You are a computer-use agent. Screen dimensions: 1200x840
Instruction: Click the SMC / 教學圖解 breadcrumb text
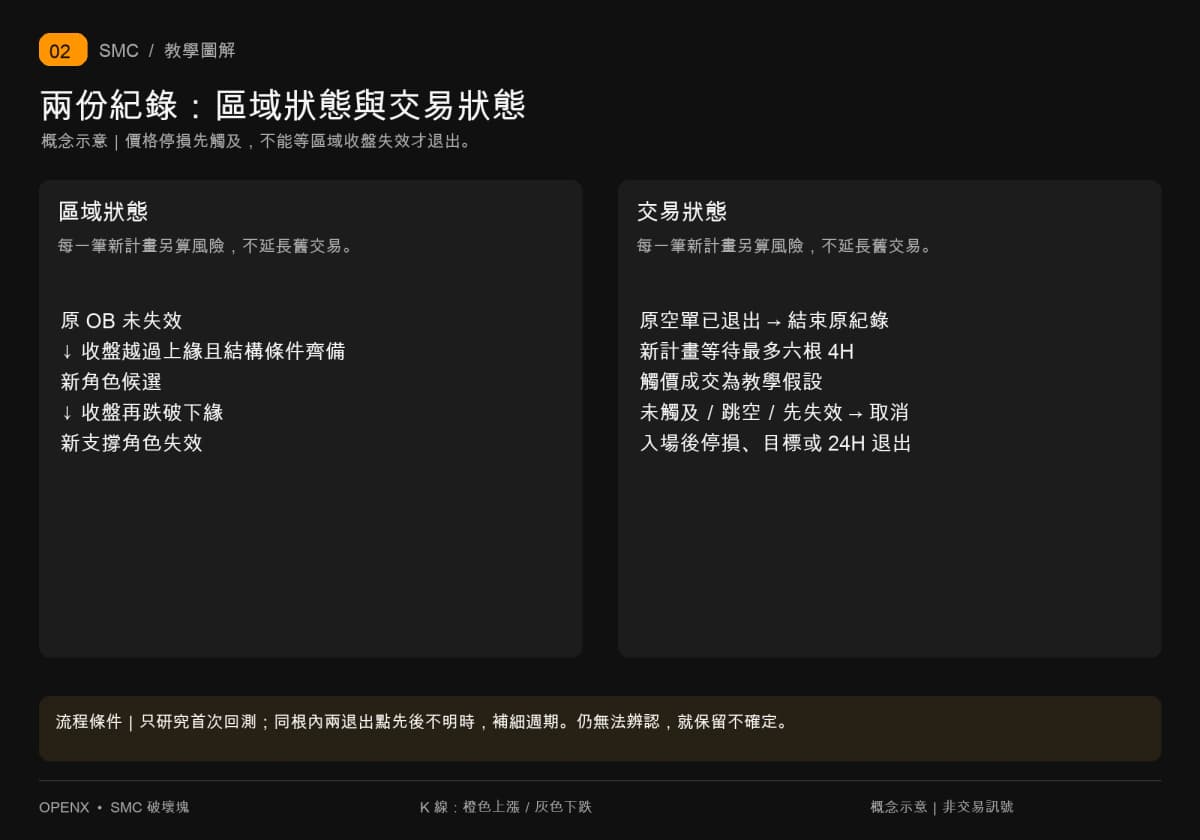[x=167, y=51]
